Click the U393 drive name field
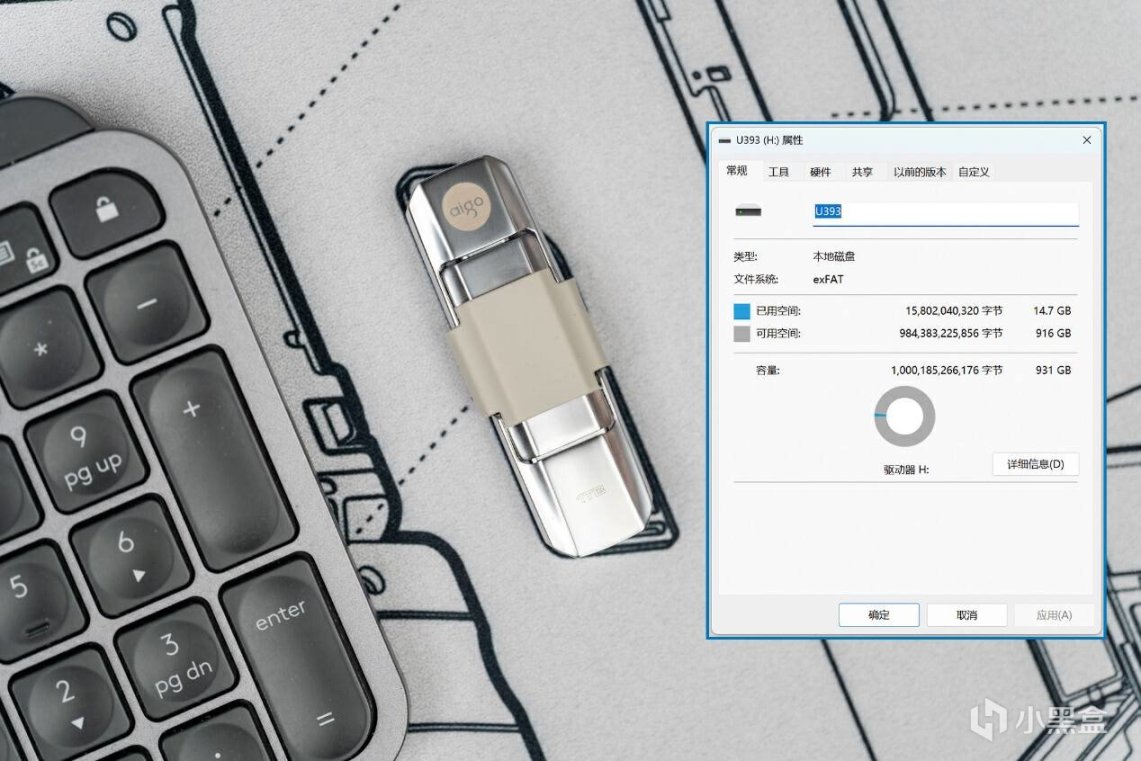Viewport: 1141px width, 761px height. coord(945,212)
